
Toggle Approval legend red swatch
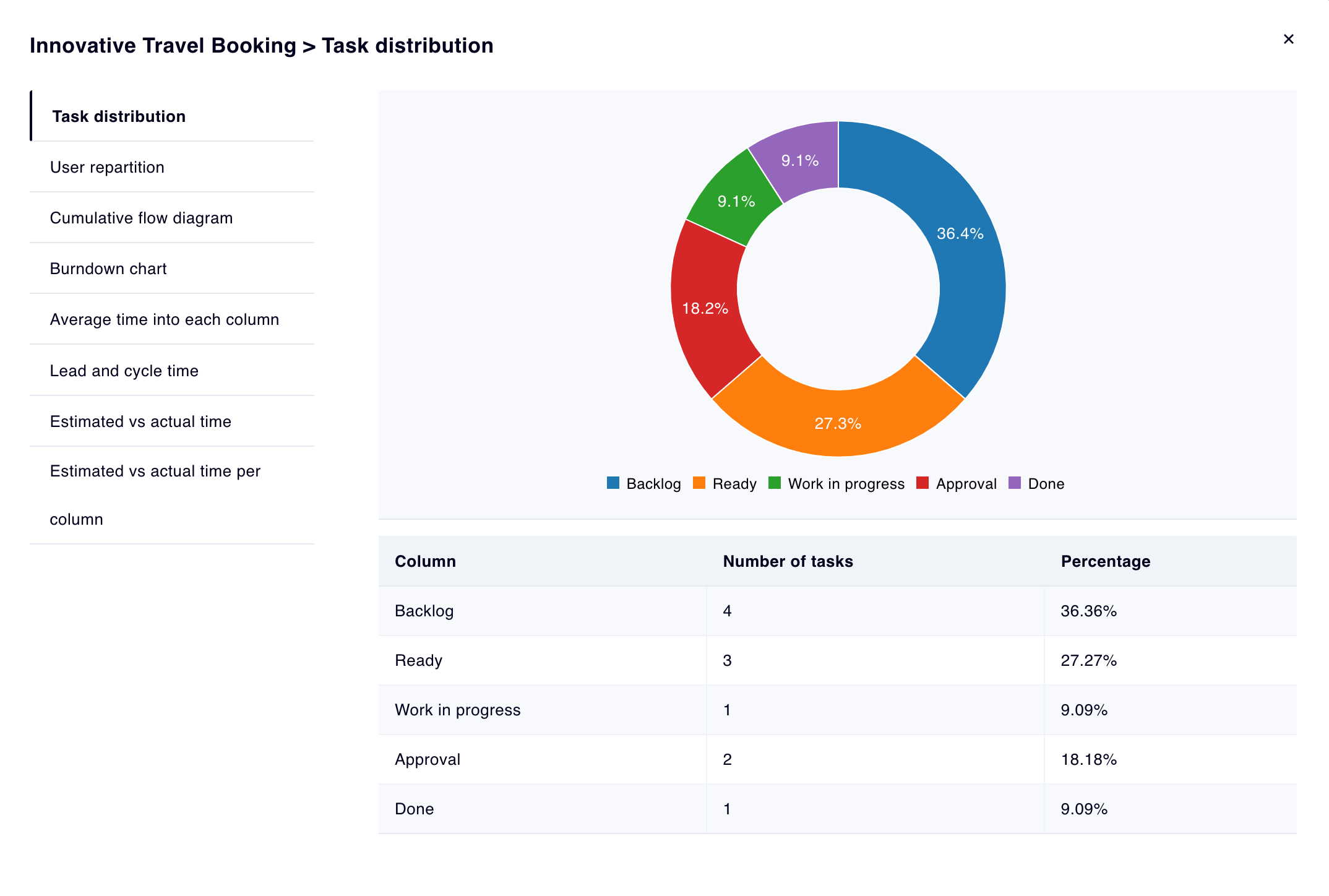point(923,483)
